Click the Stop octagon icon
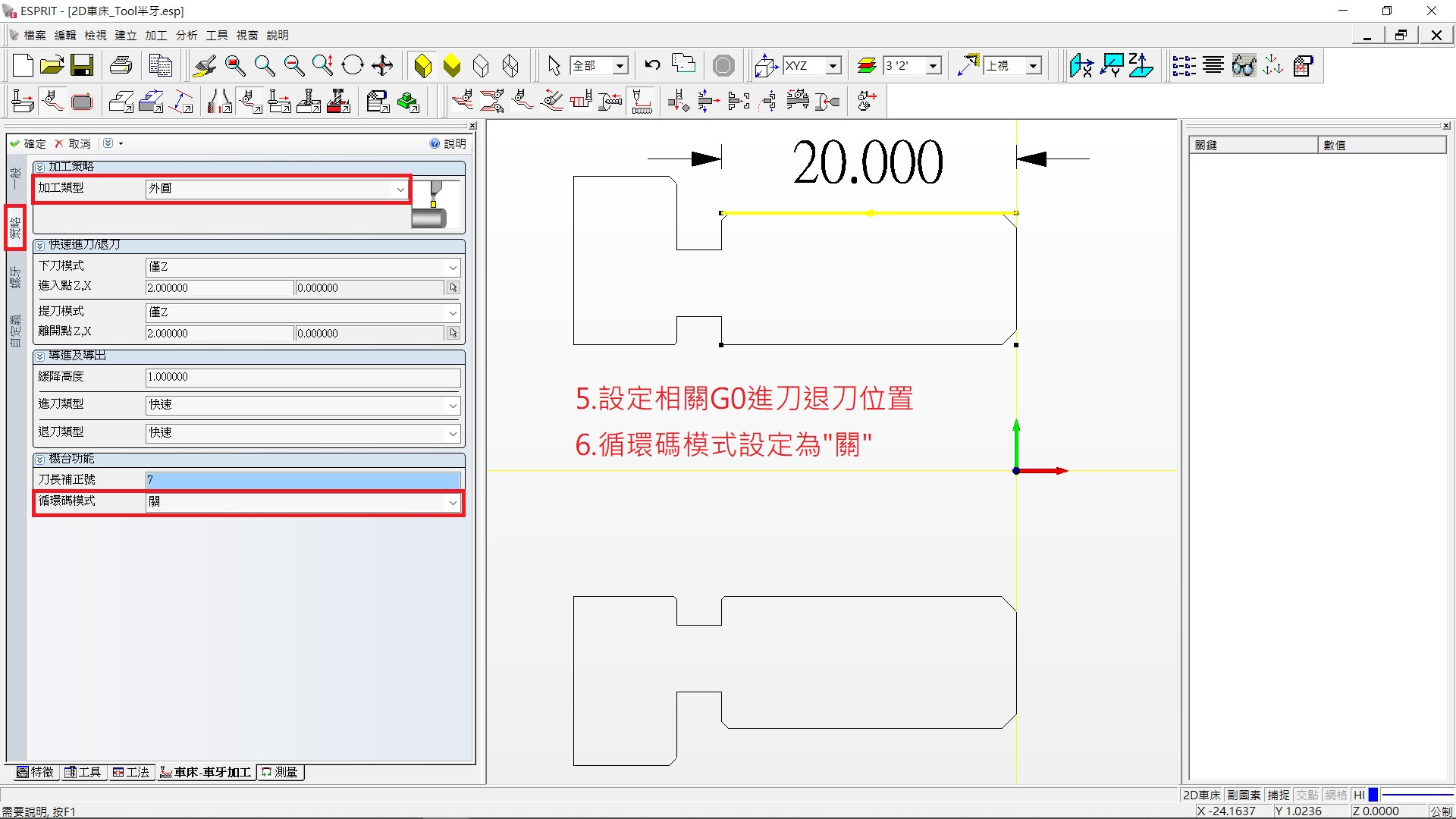Viewport: 1456px width, 819px height. point(723,66)
